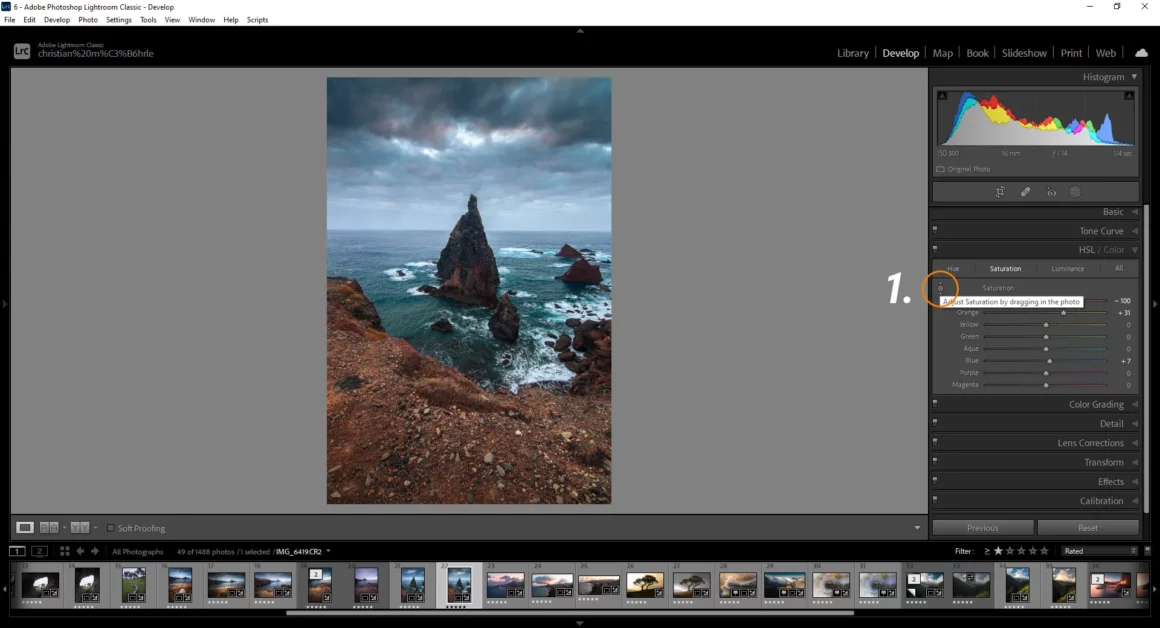Switch to Loupe view in toolbar

(25, 528)
